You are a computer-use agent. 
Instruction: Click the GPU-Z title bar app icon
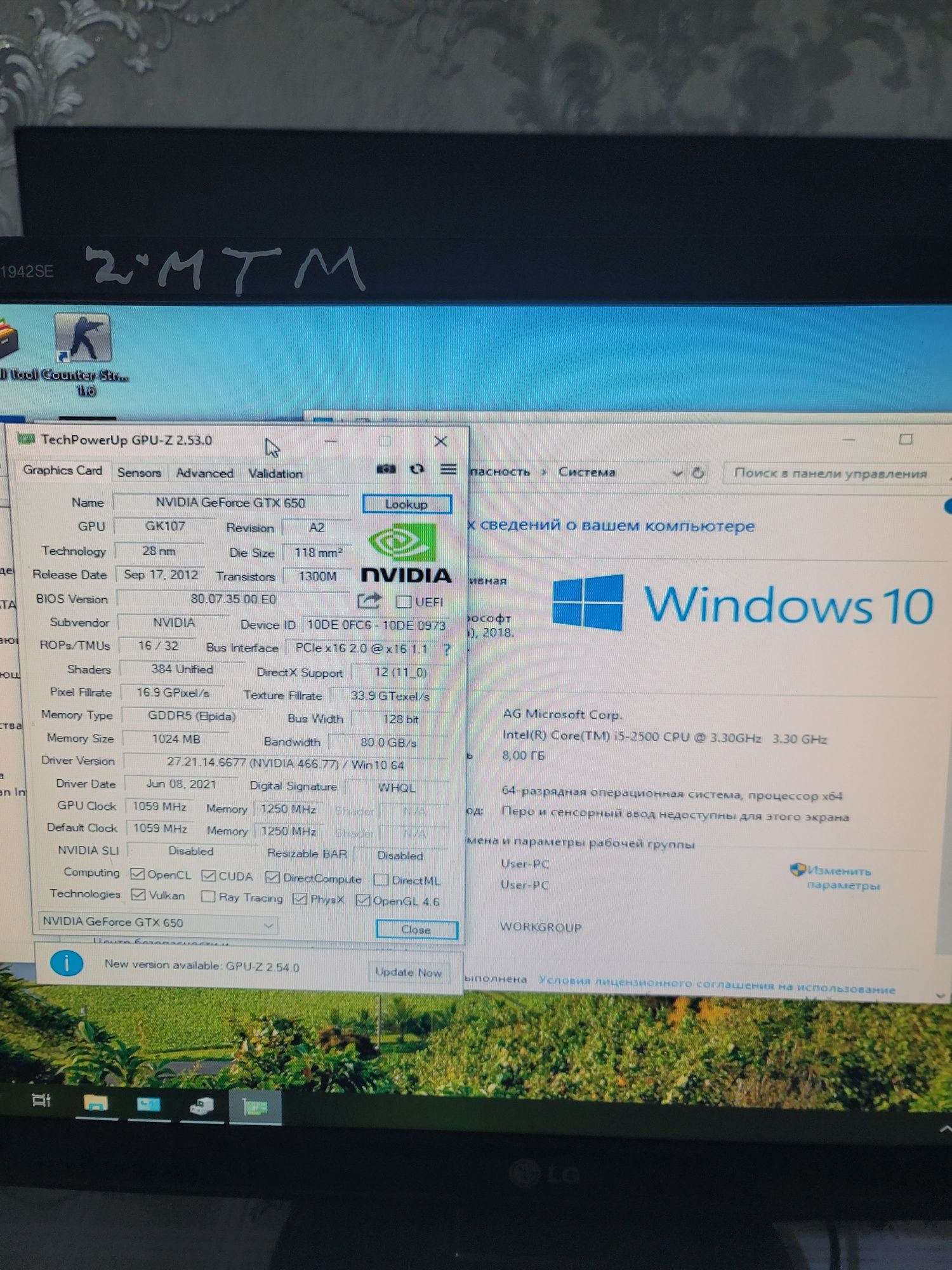point(26,439)
